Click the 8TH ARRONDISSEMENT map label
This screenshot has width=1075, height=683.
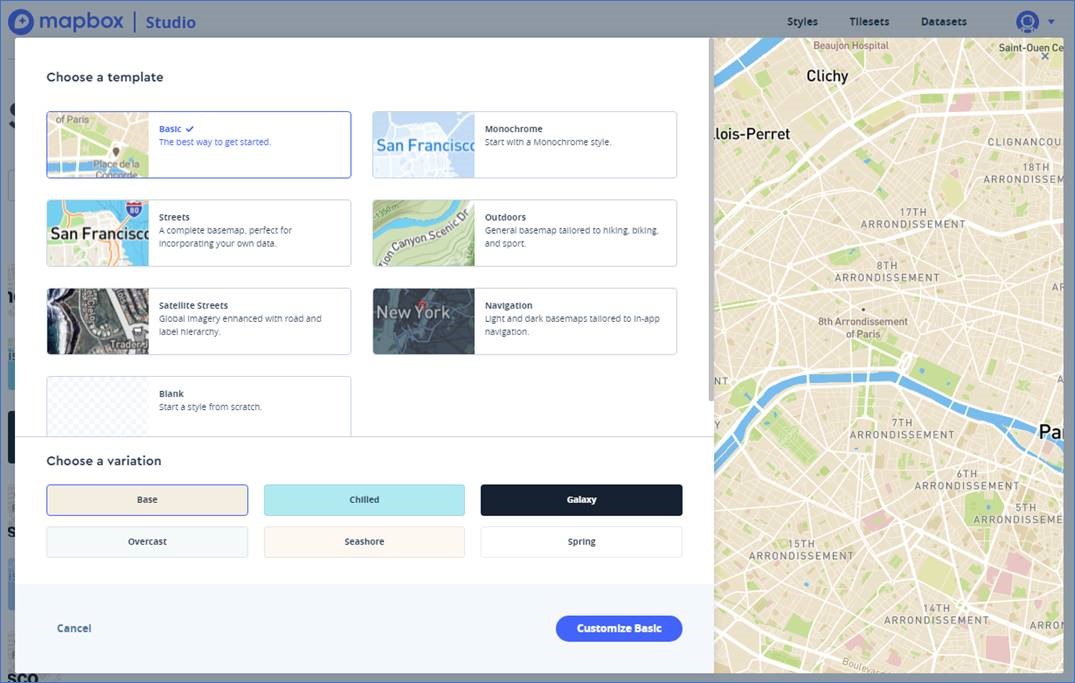[886, 272]
